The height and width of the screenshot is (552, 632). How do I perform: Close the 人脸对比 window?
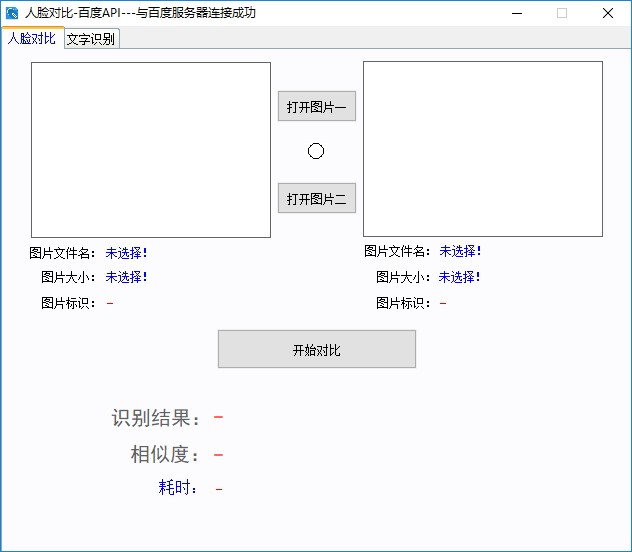point(608,13)
